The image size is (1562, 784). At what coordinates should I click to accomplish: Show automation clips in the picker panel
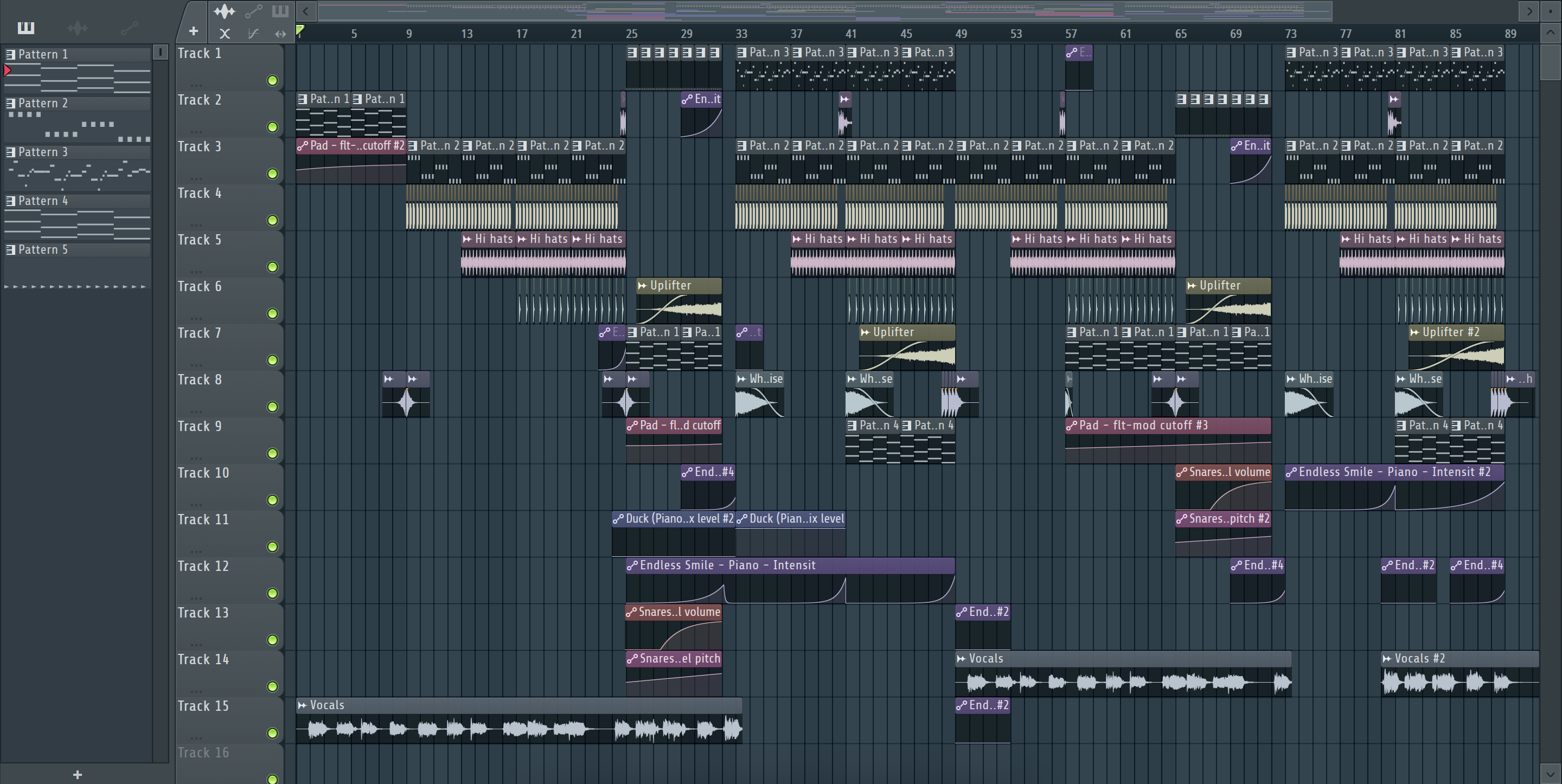[129, 27]
